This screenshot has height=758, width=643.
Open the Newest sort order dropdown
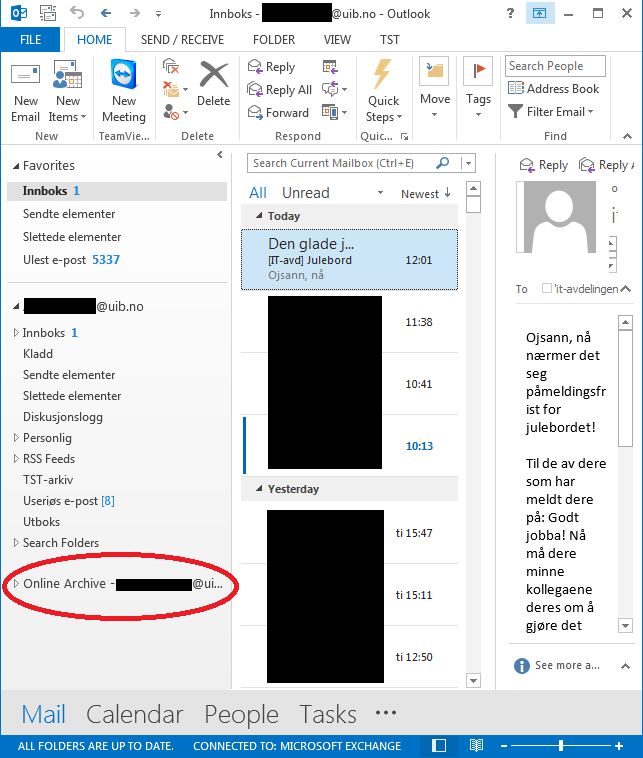pyautogui.click(x=425, y=193)
